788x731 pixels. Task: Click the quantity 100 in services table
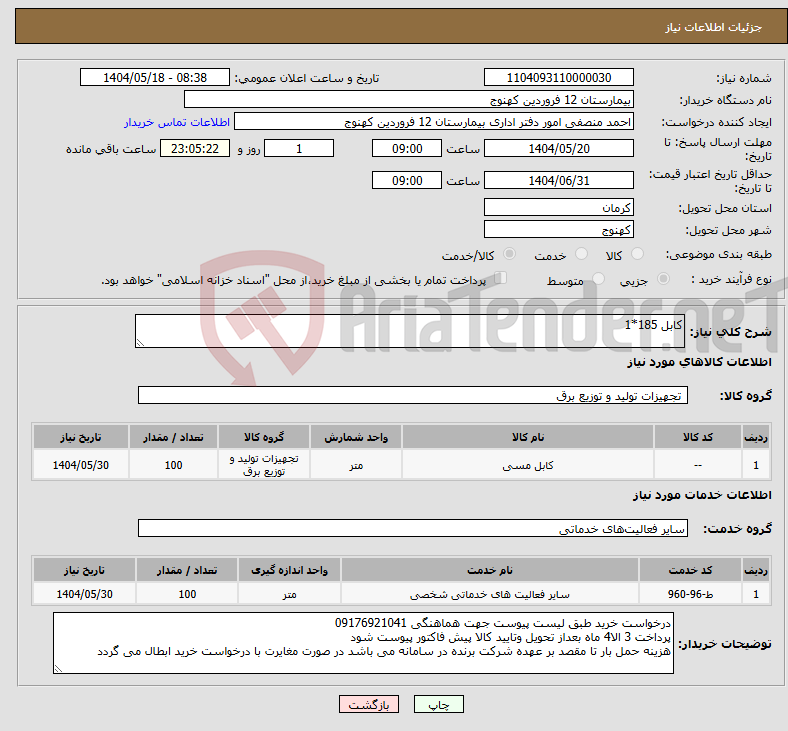click(187, 594)
